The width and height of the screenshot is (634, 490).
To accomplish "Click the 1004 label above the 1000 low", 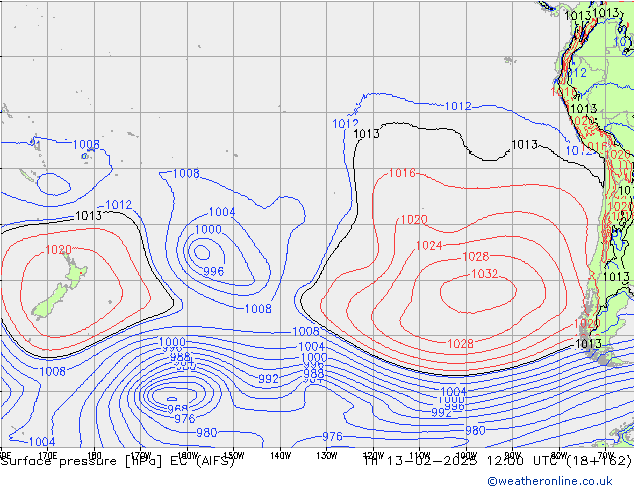I will click(222, 212).
